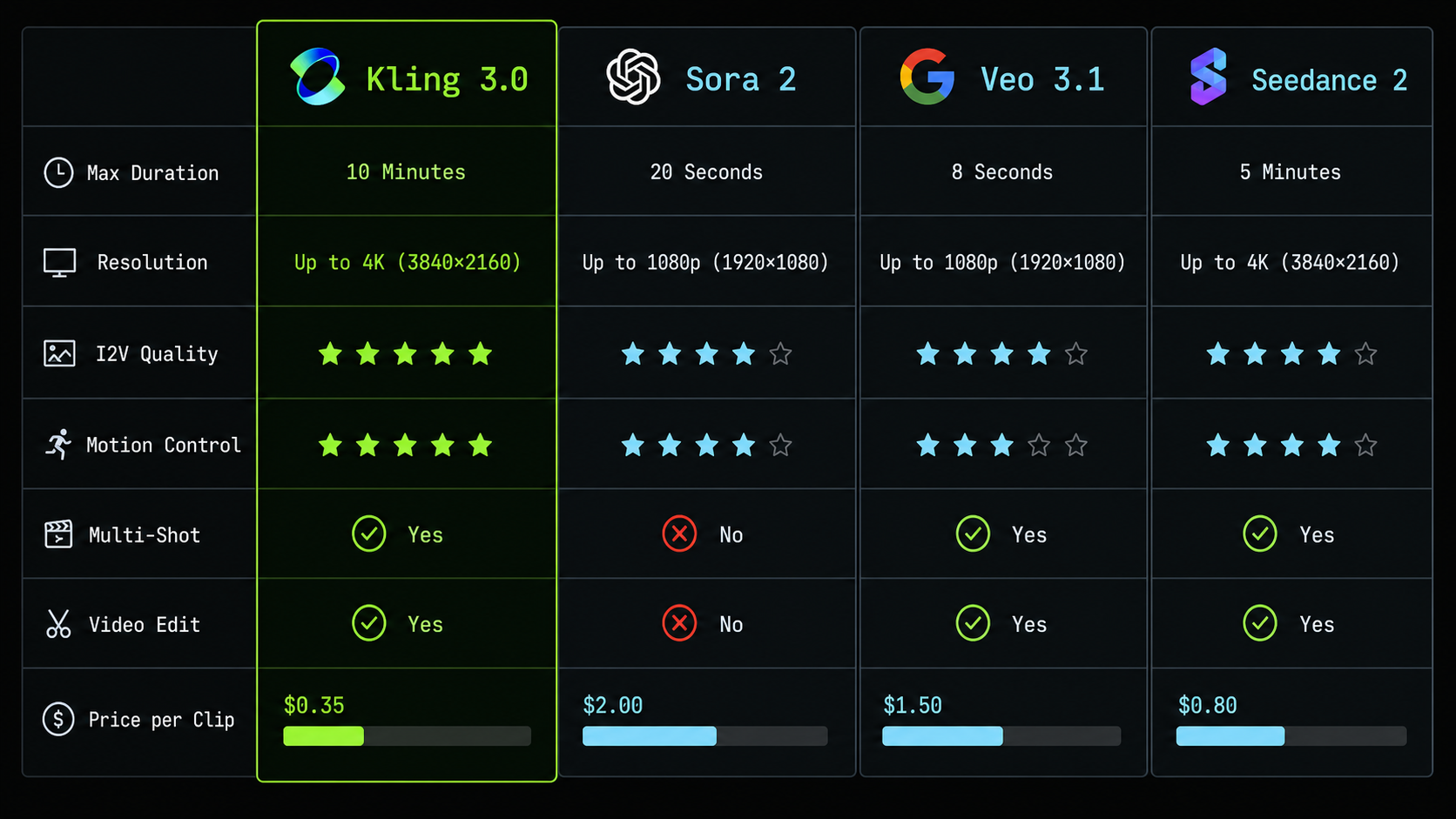Select the Veo 3.1 column header

[x=1003, y=77]
